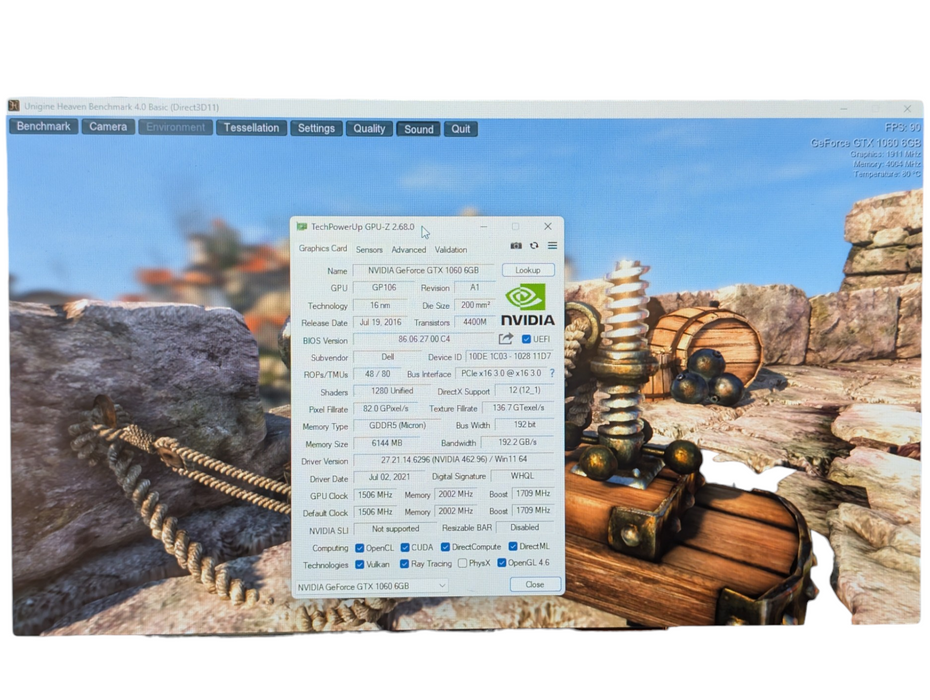930x700 pixels.
Task: Click the Technology value 16 nm
Action: click(380, 305)
